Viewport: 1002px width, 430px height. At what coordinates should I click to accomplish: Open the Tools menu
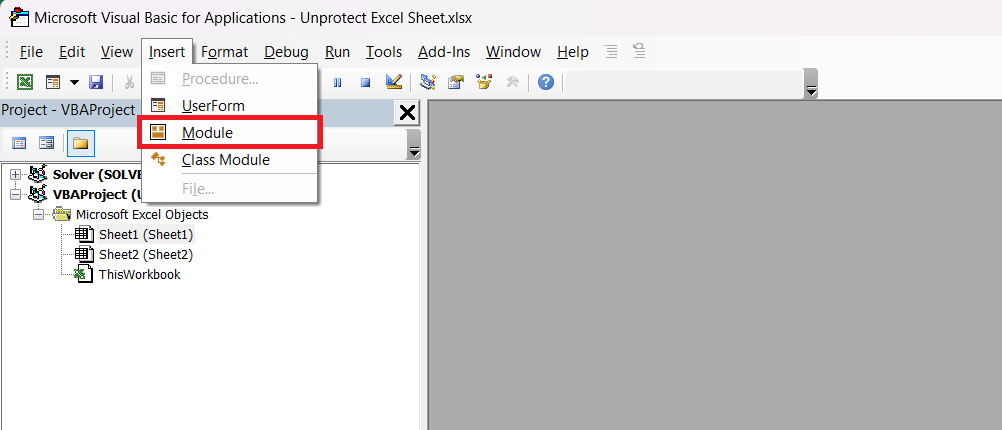point(383,52)
